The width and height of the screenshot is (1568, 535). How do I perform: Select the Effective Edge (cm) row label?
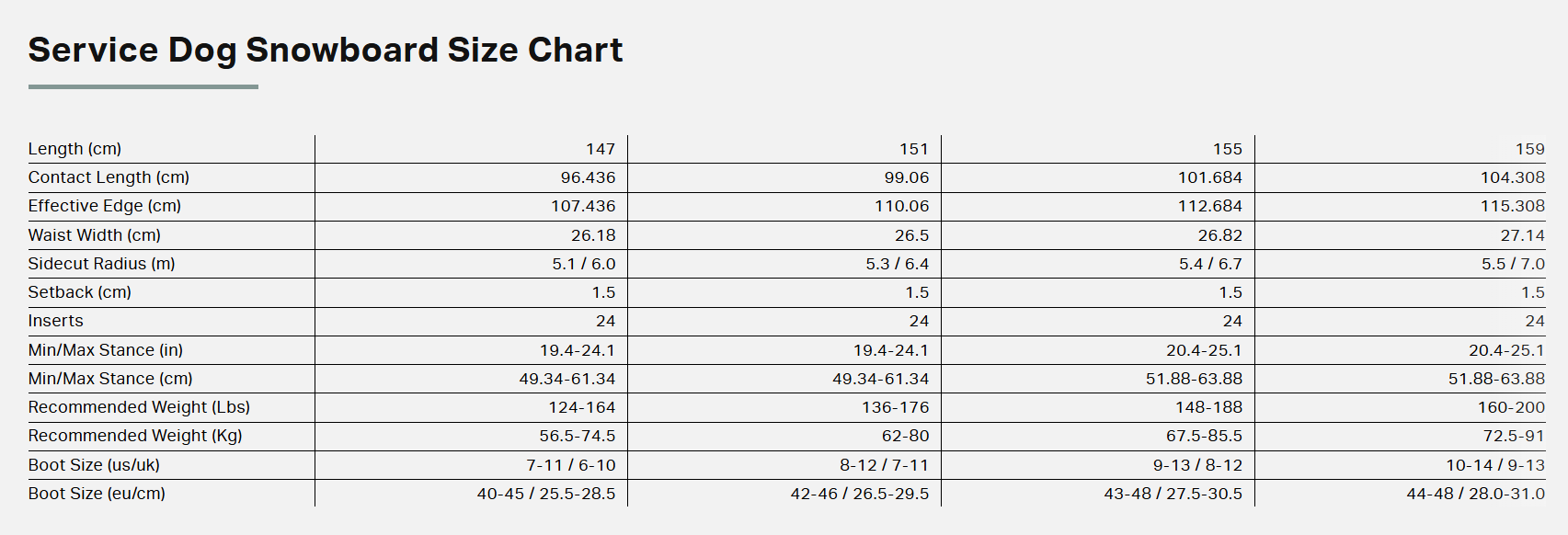(105, 206)
